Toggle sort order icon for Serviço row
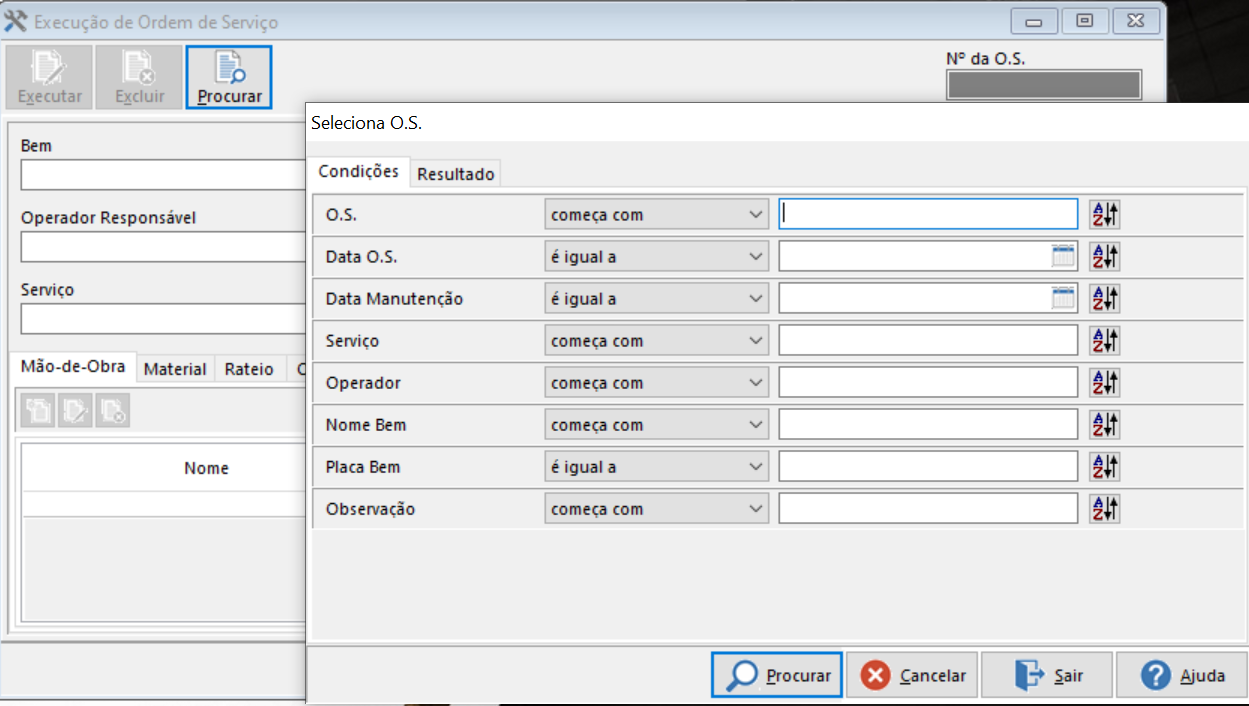The width and height of the screenshot is (1249, 706). pos(1105,340)
